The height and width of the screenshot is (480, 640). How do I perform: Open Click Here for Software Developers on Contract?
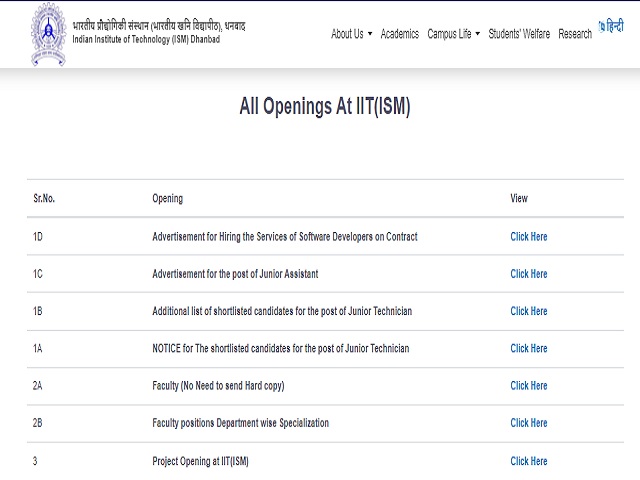529,237
